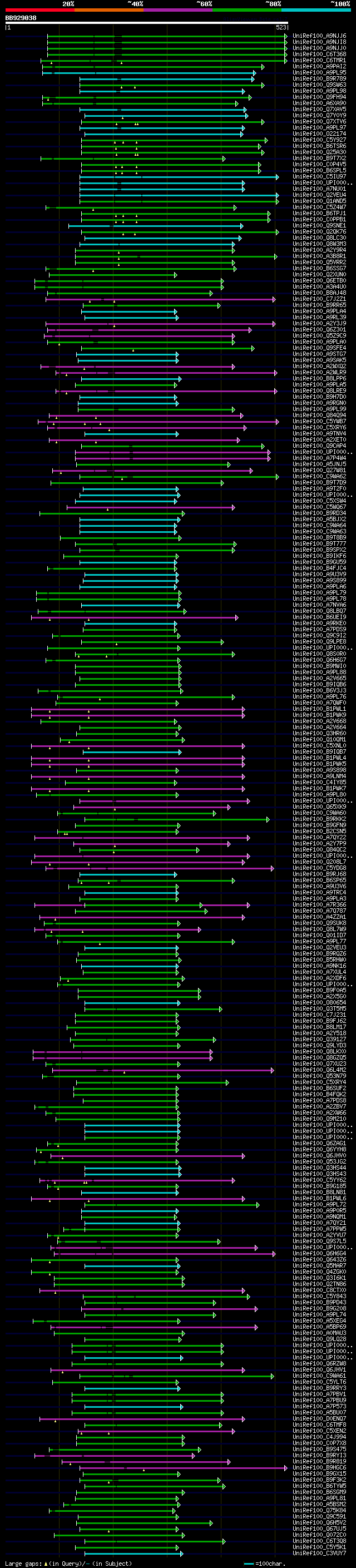
Task: Click hit label UniRef100_B9R789
Action: (x=319, y=79)
